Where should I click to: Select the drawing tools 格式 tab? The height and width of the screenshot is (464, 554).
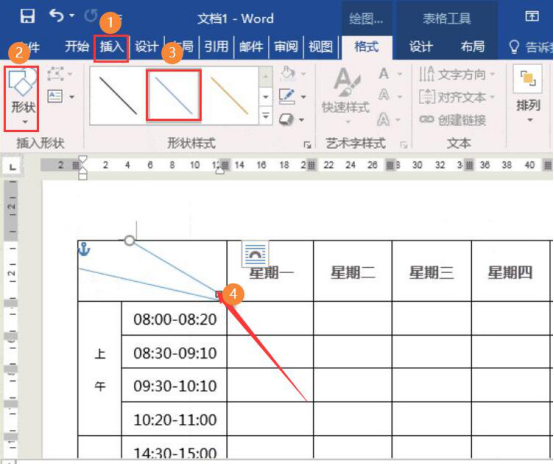pyautogui.click(x=366, y=47)
